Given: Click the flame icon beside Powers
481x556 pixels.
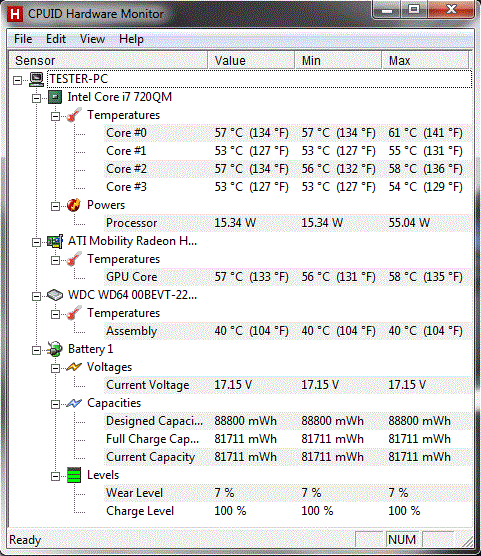Looking at the screenshot, I should 74,205.
